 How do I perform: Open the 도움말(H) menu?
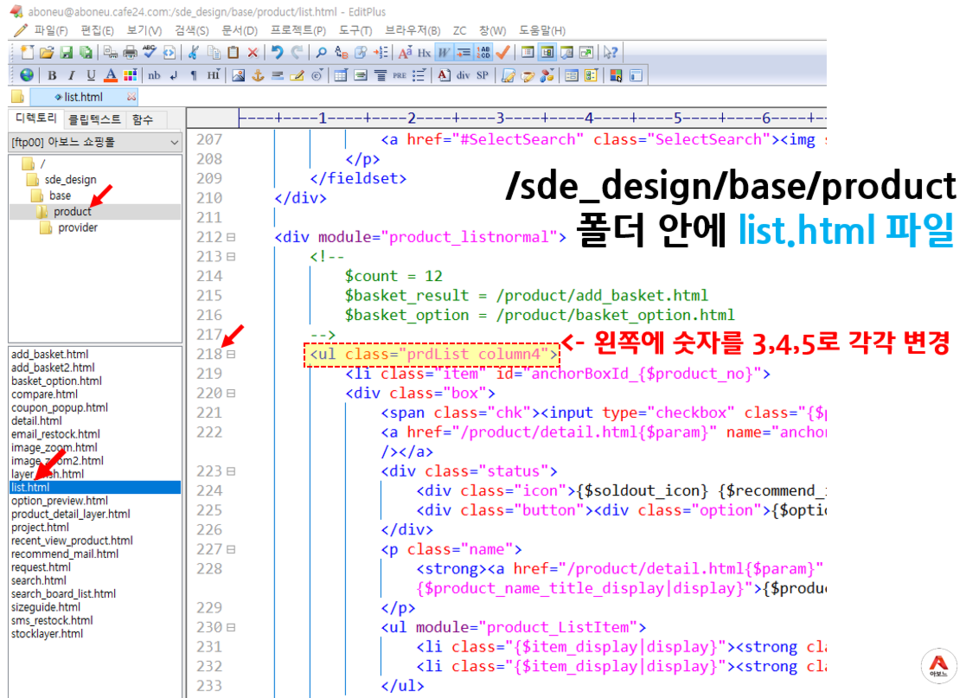point(542,30)
